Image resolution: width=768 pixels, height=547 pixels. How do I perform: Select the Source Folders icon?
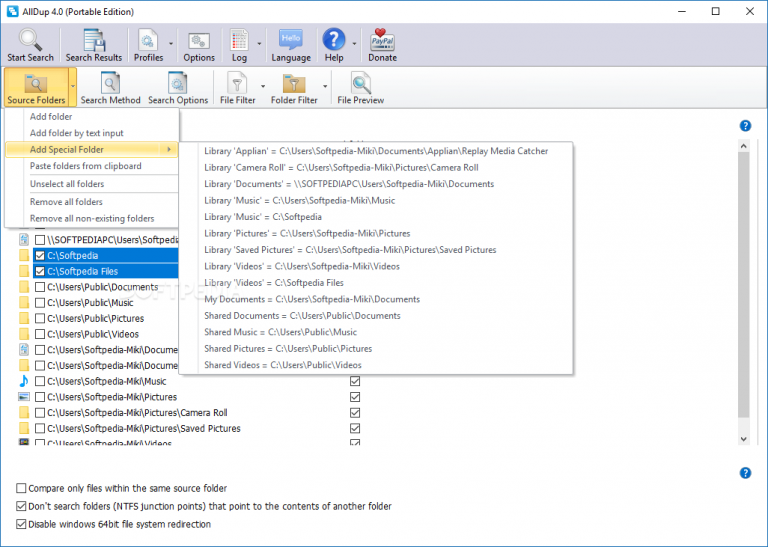tap(36, 83)
